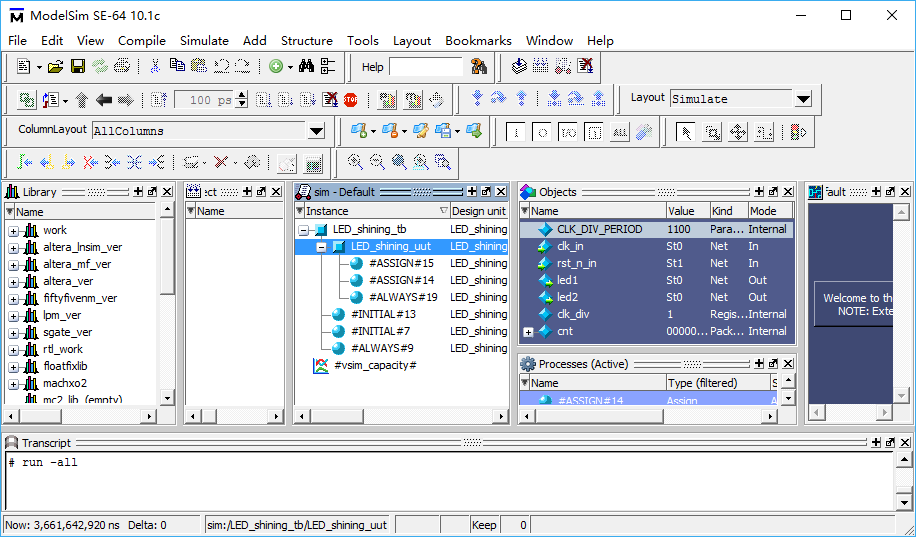The width and height of the screenshot is (916, 537).
Task: Click the Collapse All list icon
Action: coord(328,66)
